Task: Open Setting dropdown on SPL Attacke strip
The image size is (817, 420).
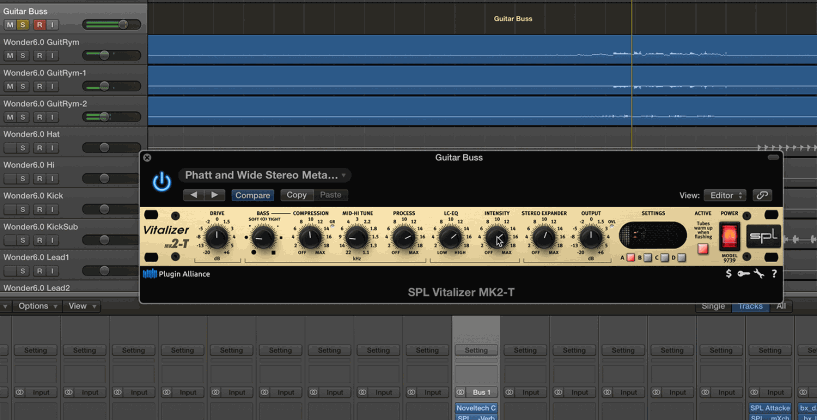Action: (770, 351)
